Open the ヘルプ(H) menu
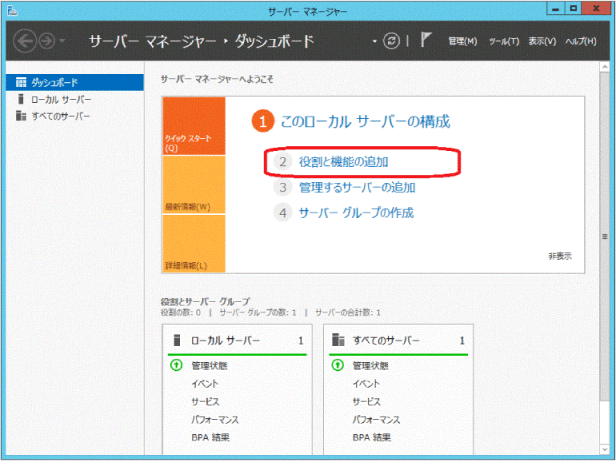Image resolution: width=616 pixels, height=461 pixels. pos(581,41)
